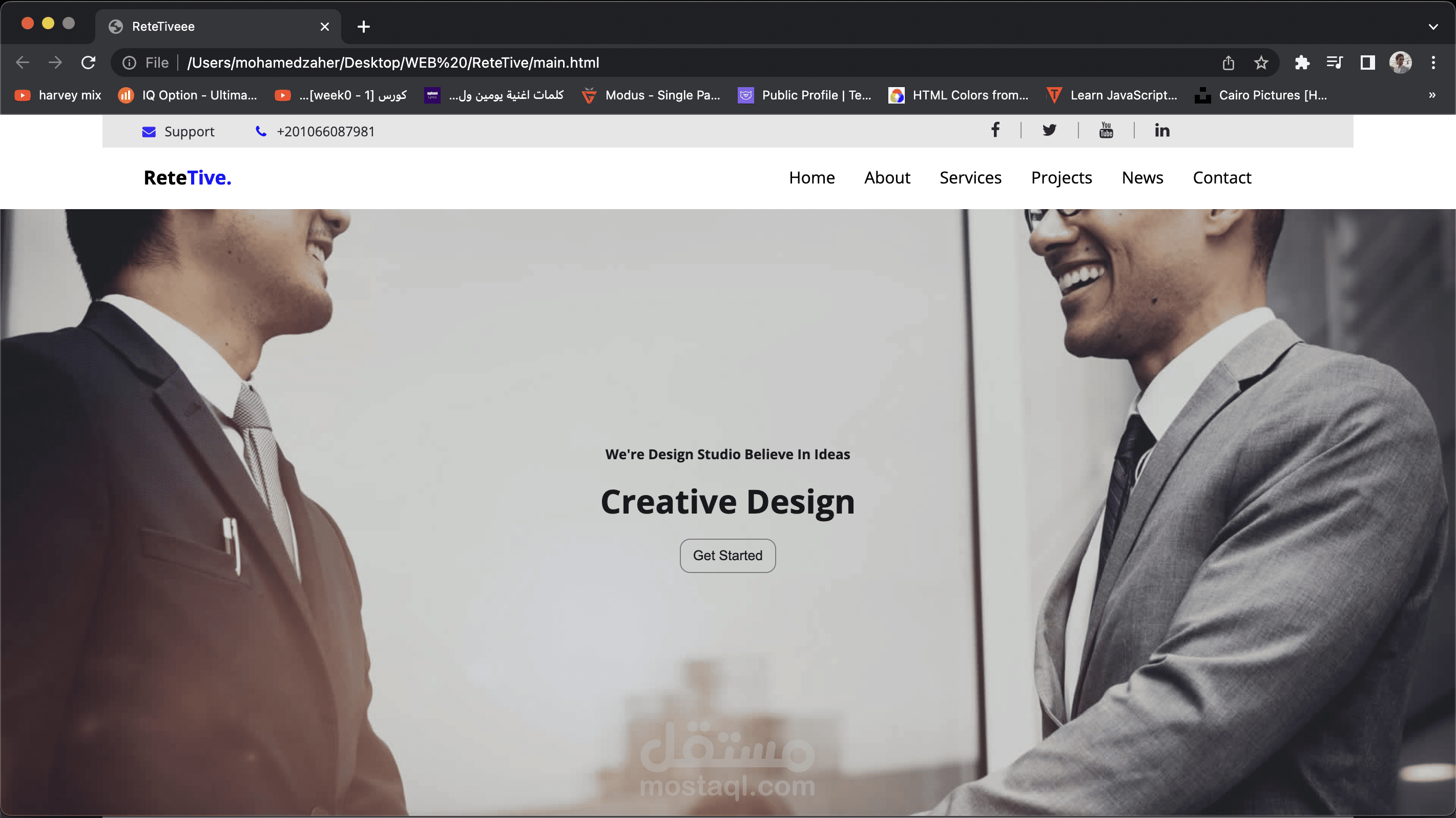Select the phone icon next to +201066087981
Screen dimensions: 1456x818
(x=261, y=131)
